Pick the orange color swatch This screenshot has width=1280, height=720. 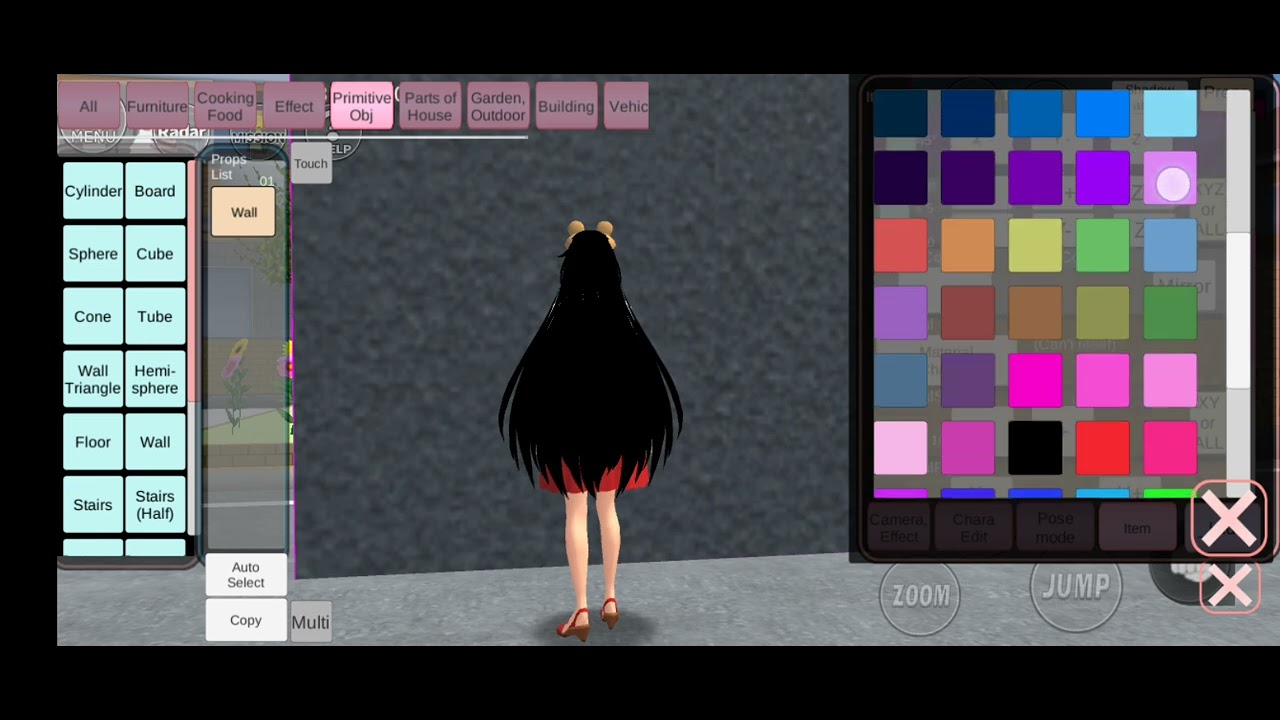click(968, 245)
